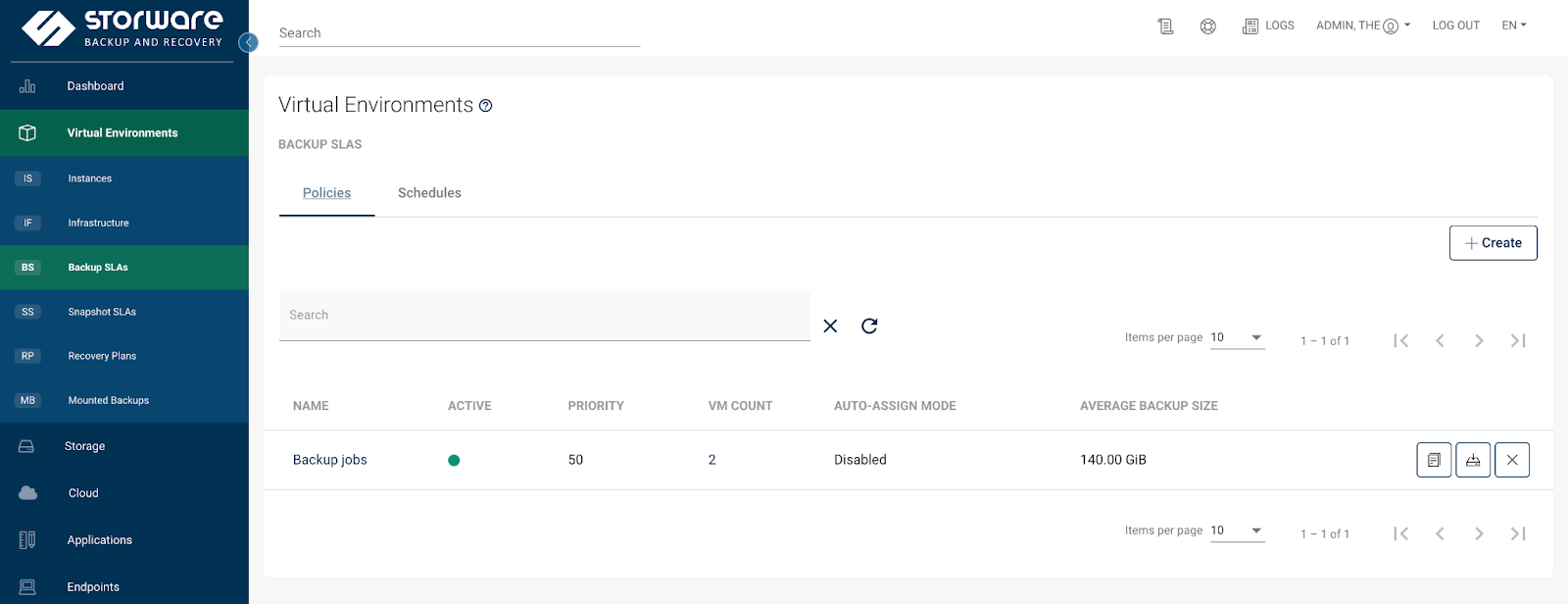Click VM count link 2

tap(712, 460)
